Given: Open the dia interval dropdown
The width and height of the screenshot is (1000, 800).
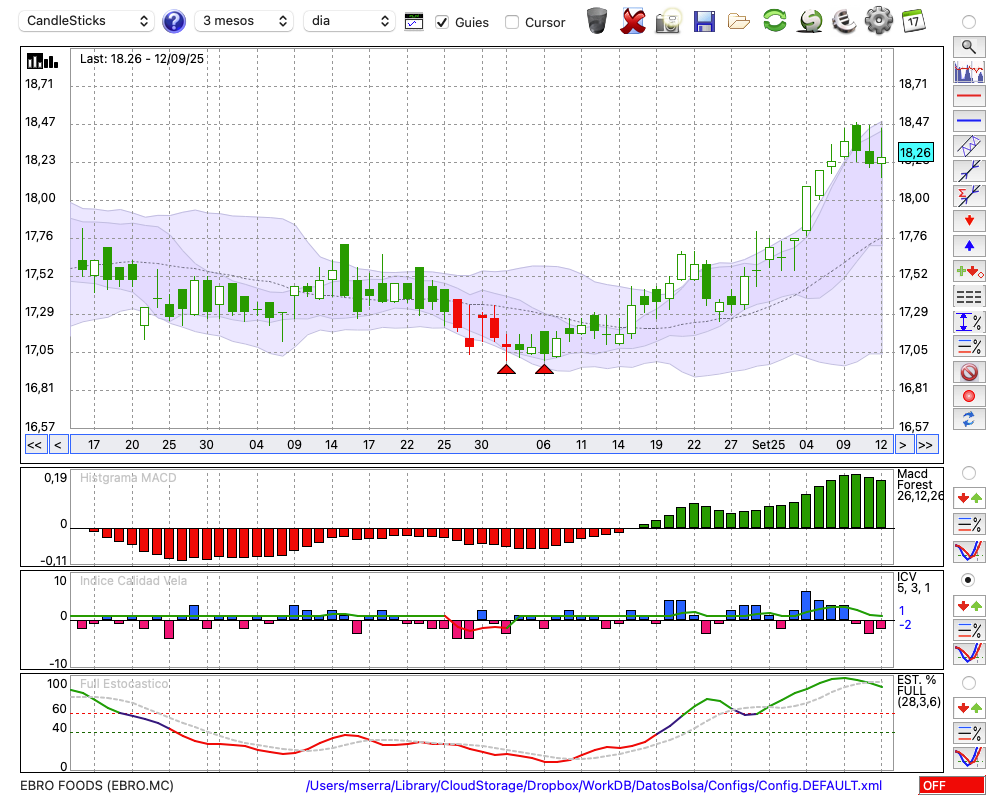Looking at the screenshot, I should (x=349, y=21).
